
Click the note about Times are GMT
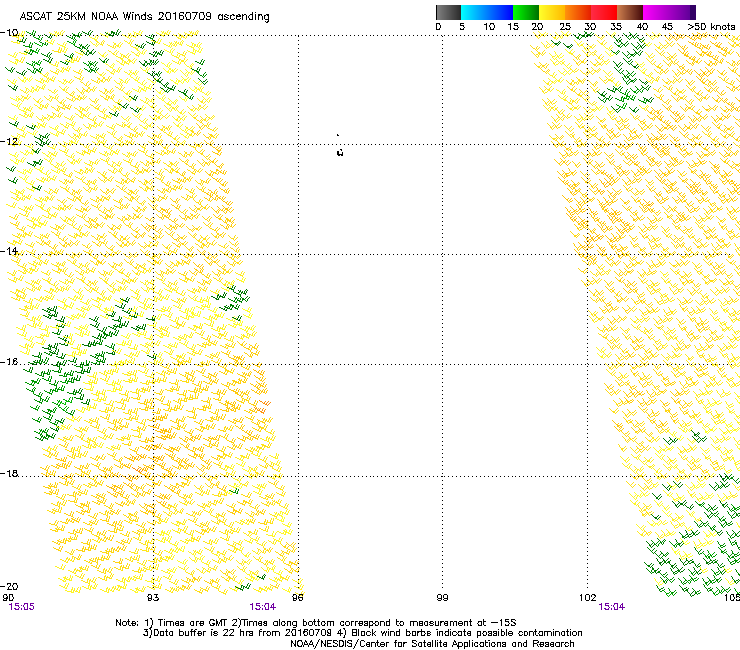(x=185, y=623)
